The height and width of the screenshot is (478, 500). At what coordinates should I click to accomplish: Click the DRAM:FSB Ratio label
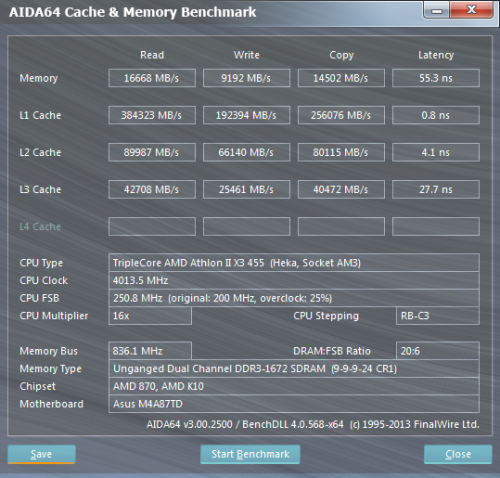332,351
